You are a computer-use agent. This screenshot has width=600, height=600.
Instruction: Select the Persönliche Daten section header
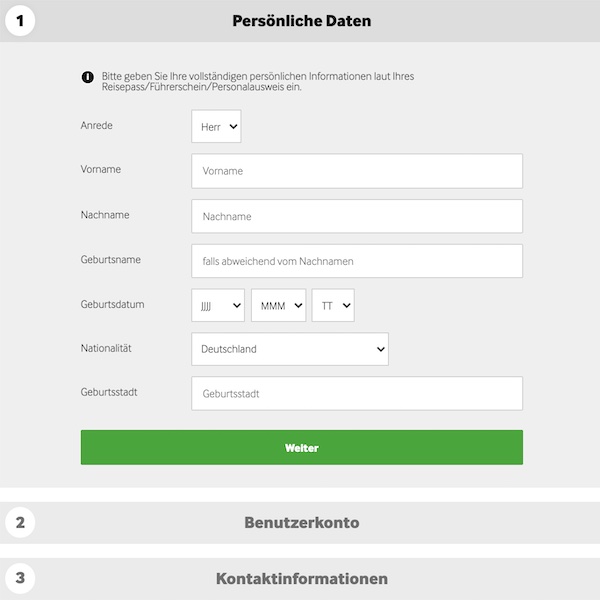click(x=301, y=20)
